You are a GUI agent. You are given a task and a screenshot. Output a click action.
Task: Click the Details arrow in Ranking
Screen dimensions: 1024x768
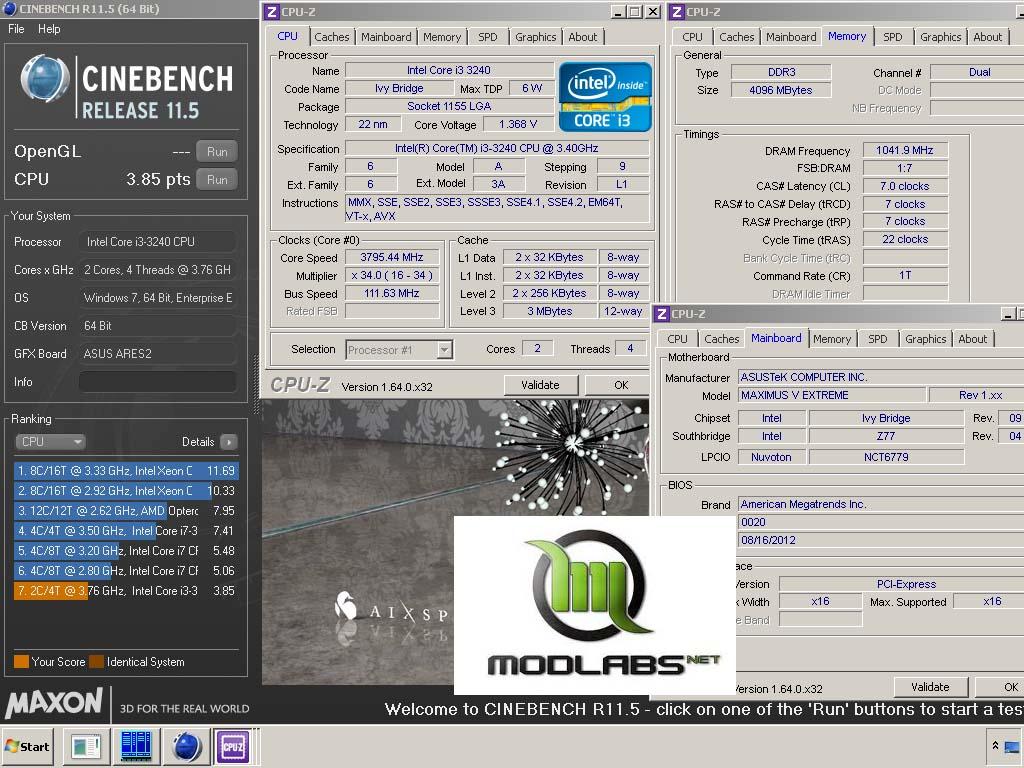click(x=229, y=442)
